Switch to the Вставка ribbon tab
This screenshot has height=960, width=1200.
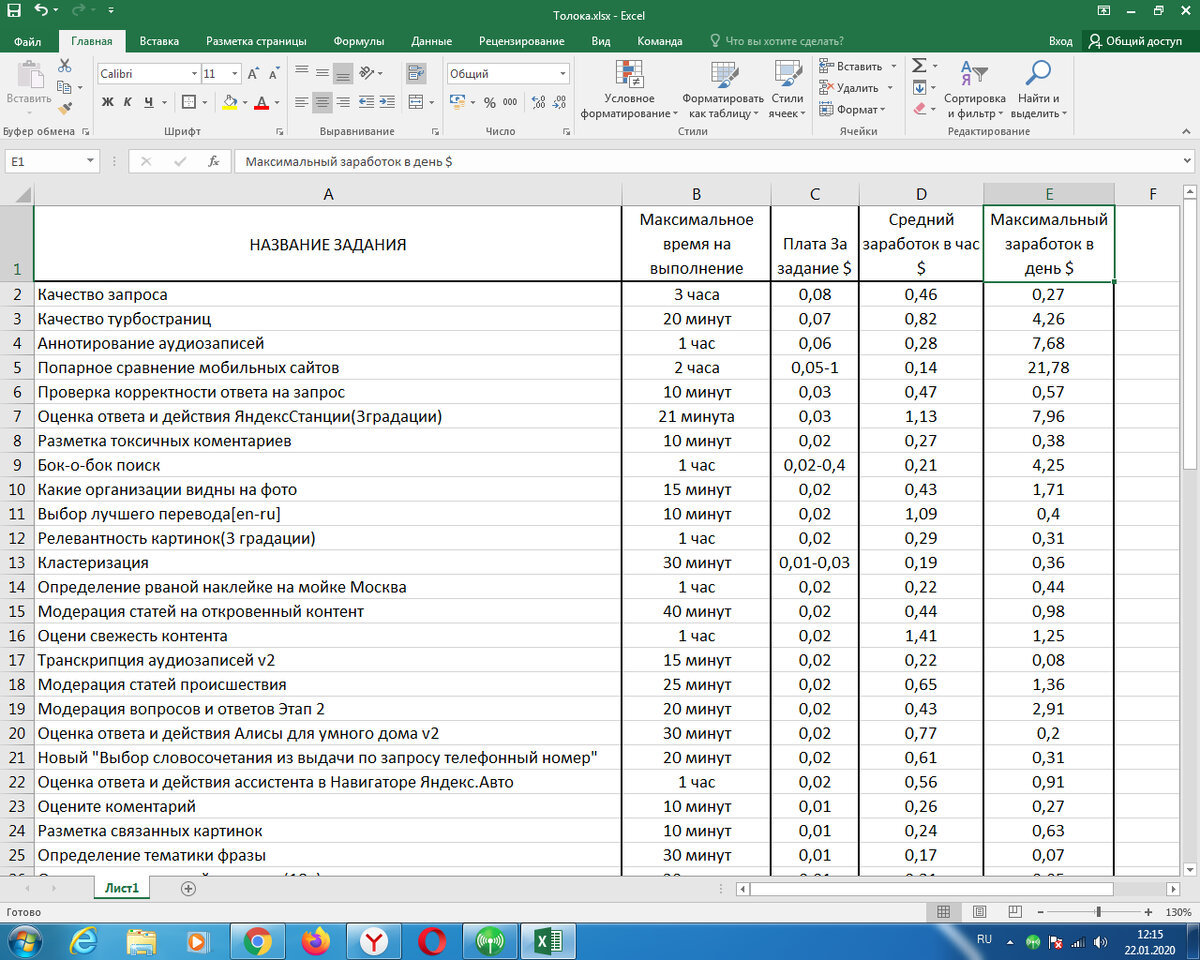[x=160, y=41]
